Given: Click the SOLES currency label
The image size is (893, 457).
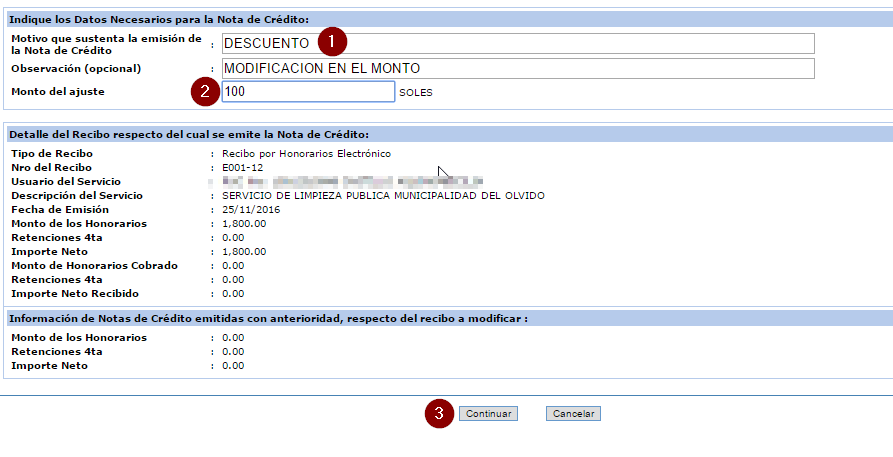Looking at the screenshot, I should coord(416,93).
